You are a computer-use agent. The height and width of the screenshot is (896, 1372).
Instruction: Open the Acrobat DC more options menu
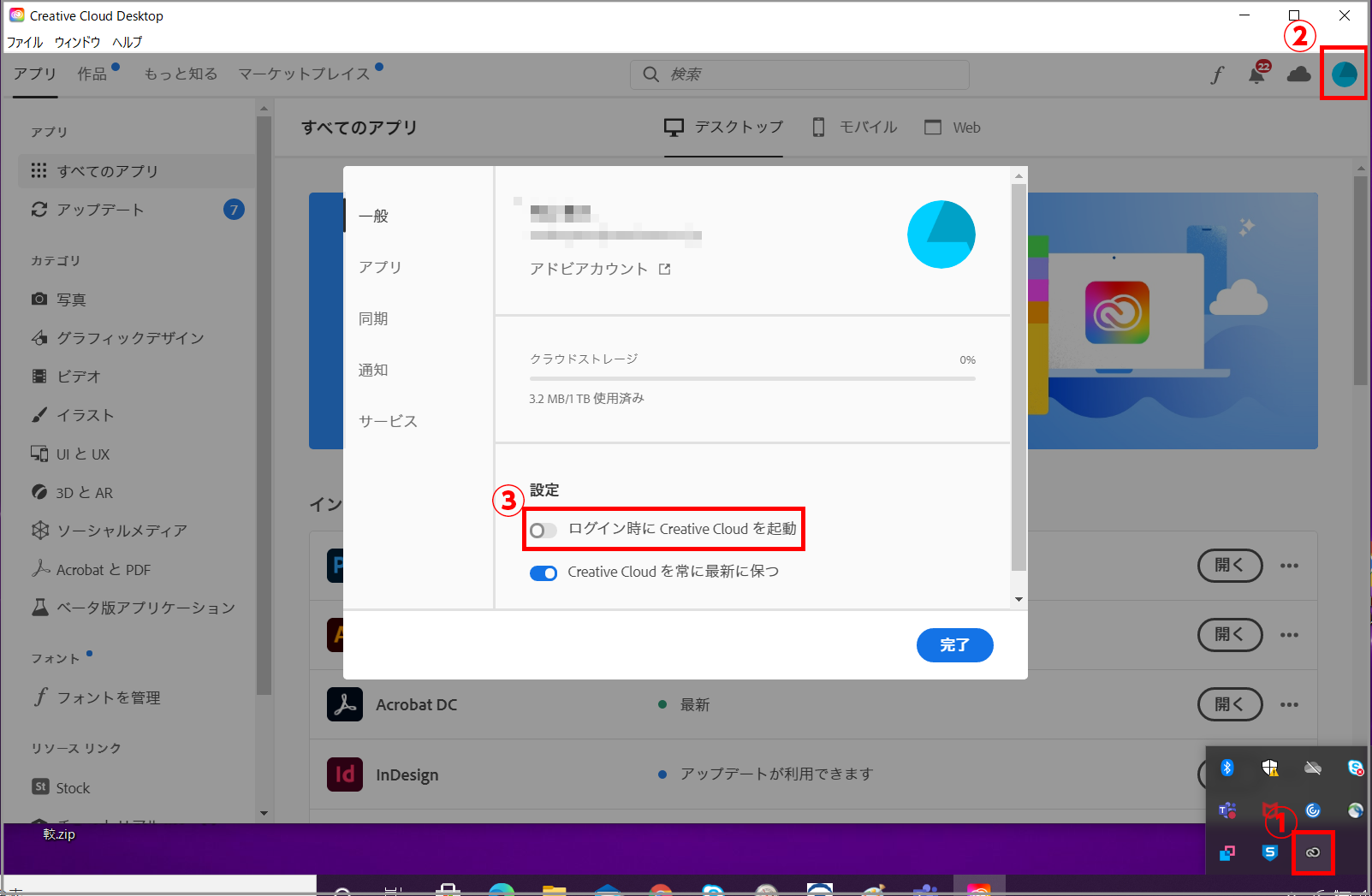pos(1289,704)
